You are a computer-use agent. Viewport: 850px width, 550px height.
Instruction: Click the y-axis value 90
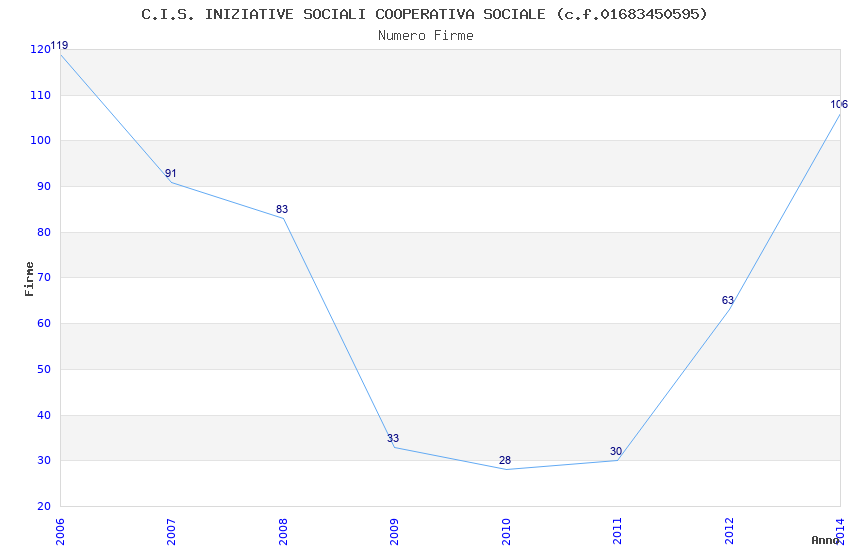pos(43,186)
